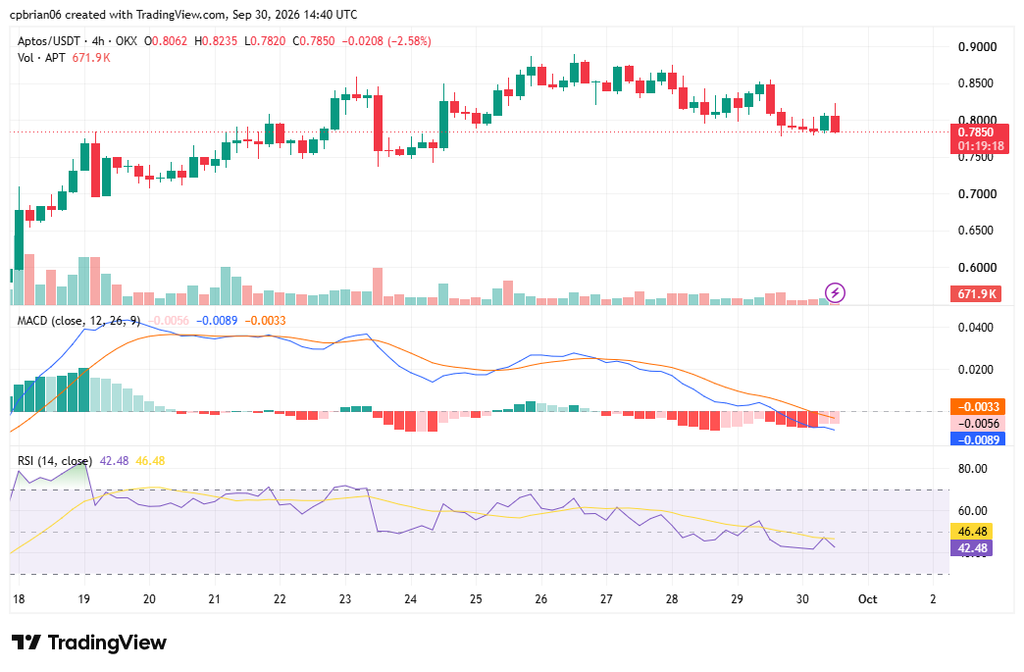Click the RSI legend value 46.48
The image size is (1024, 672).
click(x=150, y=461)
